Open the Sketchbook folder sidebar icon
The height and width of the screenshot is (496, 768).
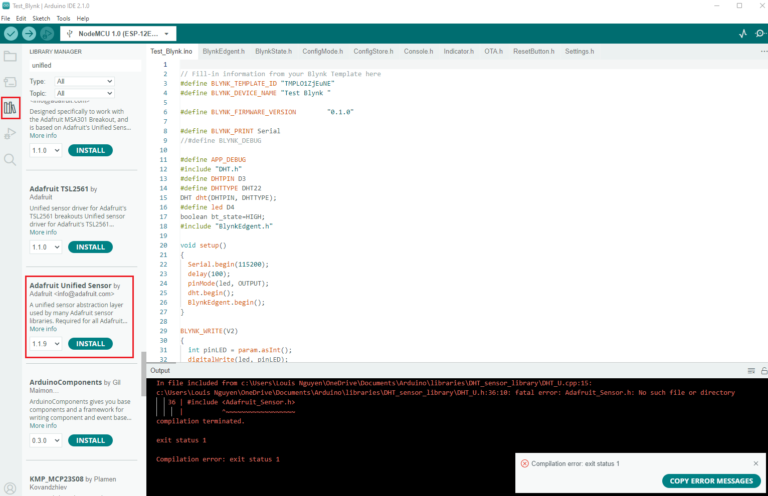tap(11, 56)
